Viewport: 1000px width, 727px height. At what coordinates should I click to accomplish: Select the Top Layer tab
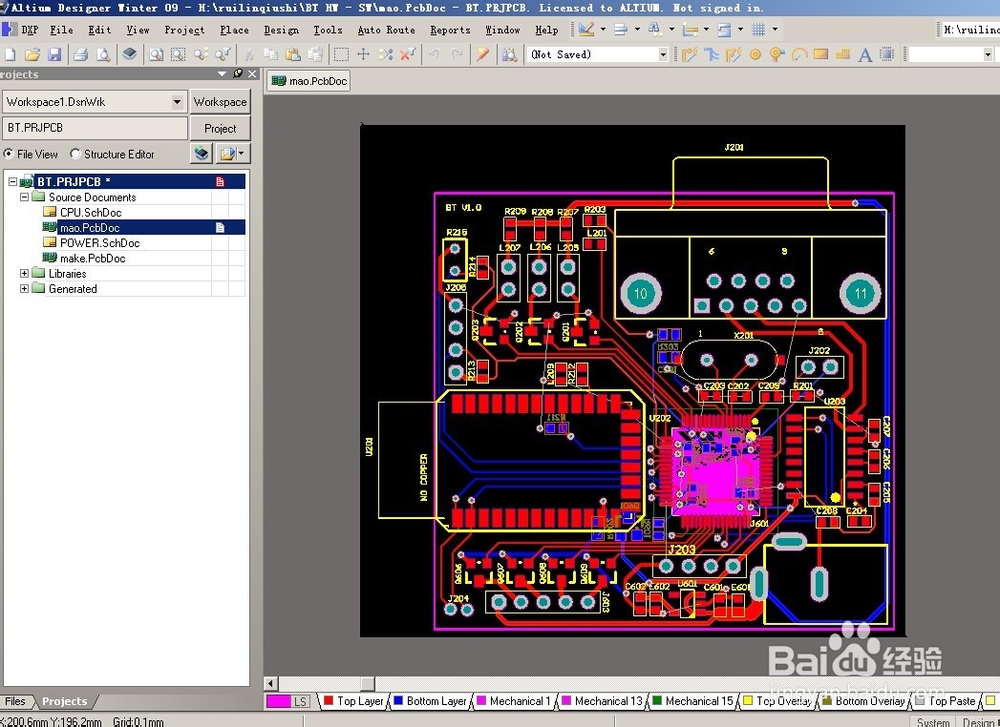[353, 701]
